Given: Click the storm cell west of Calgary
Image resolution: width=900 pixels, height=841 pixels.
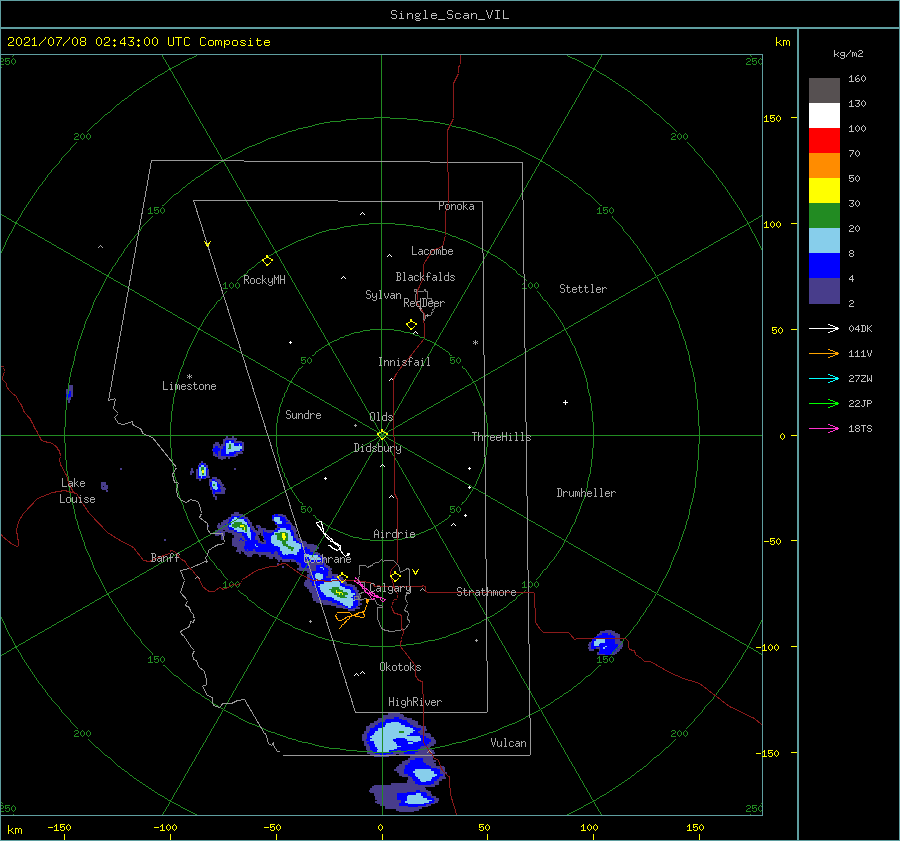Looking at the screenshot, I should pyautogui.click(x=335, y=592).
